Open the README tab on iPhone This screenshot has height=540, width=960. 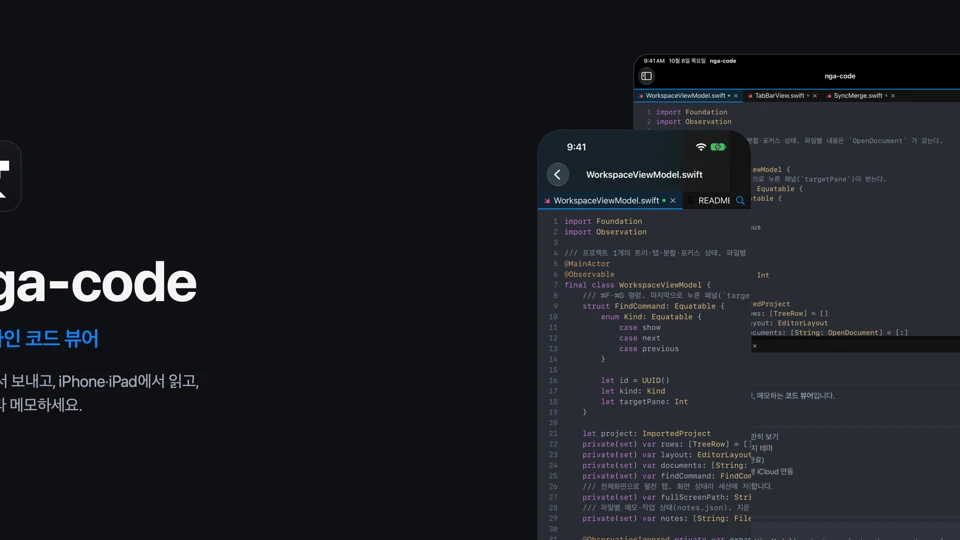point(714,200)
